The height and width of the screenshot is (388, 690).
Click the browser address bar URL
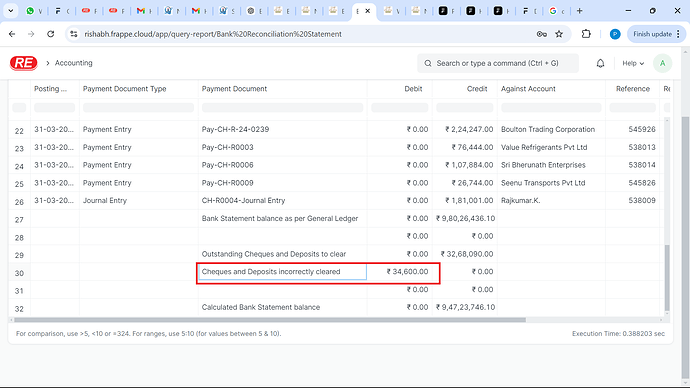tap(213, 34)
